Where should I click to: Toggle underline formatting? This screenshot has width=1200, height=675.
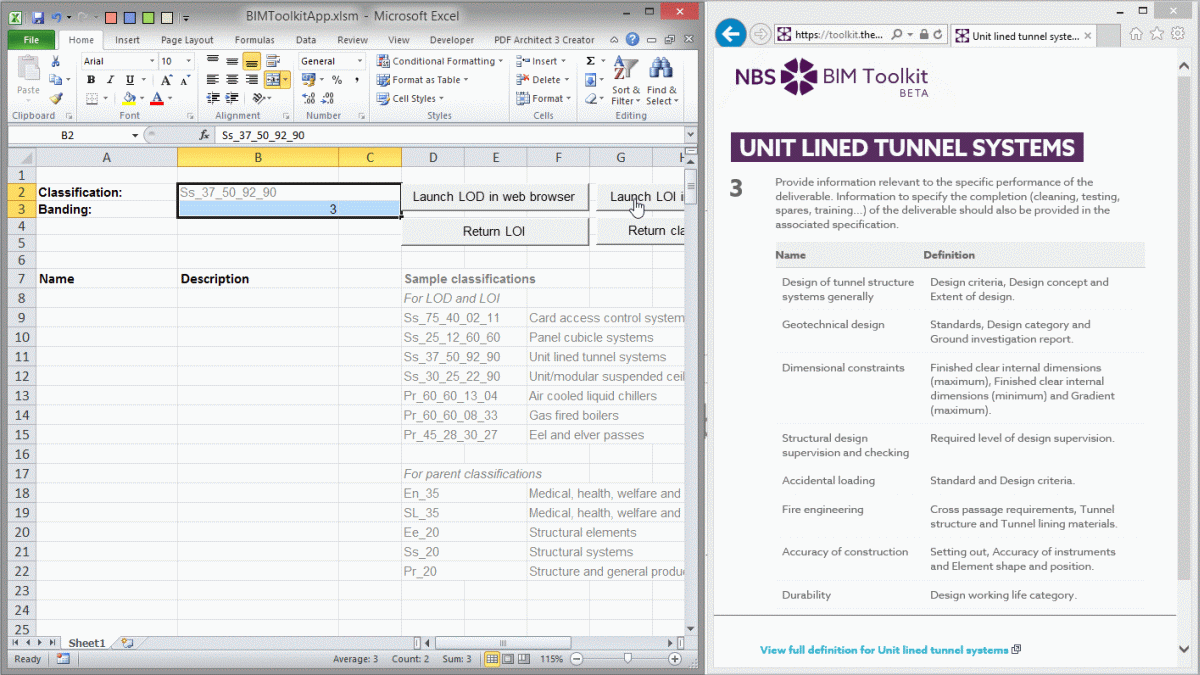[x=129, y=80]
